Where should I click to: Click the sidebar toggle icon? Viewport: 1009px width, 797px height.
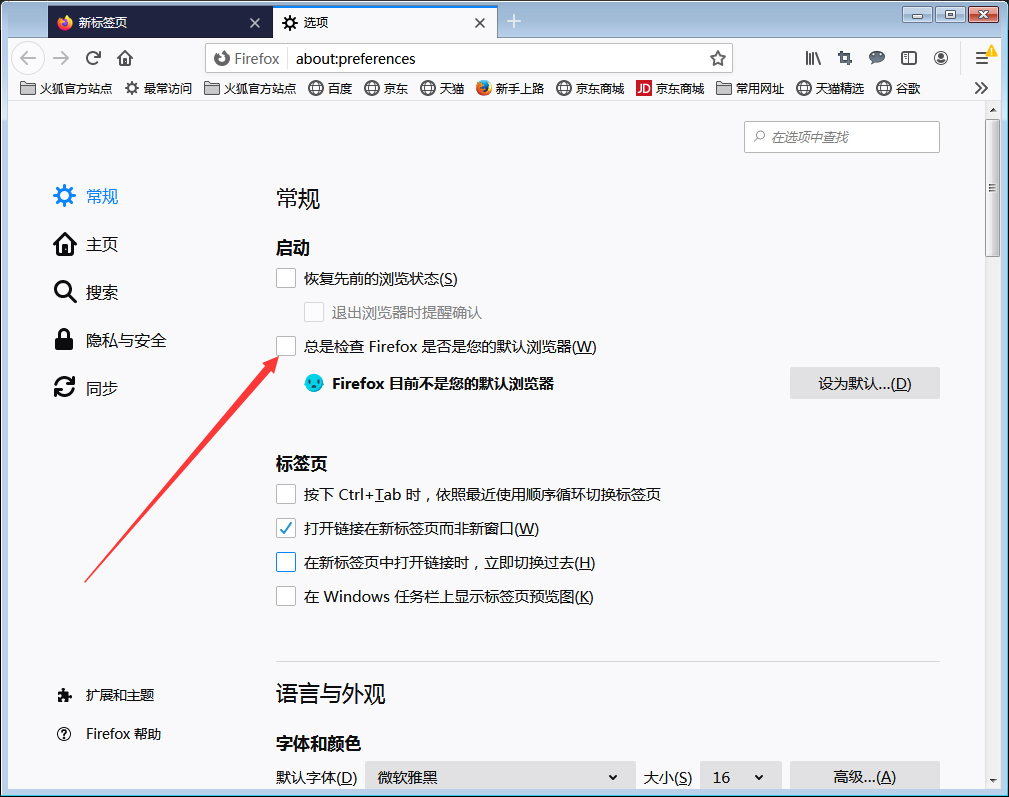coord(908,58)
